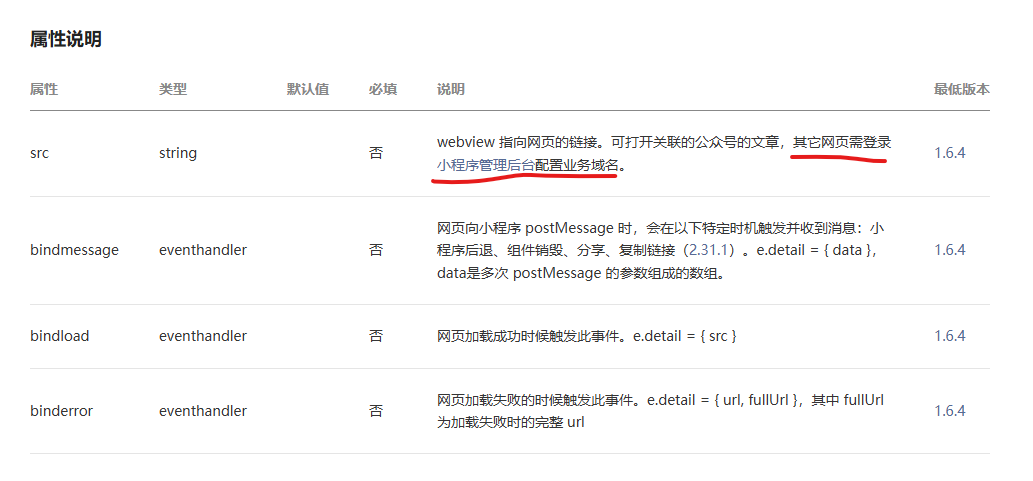Click the 网页加载失败的时候触发此事件 description
Screen dimensions: 1033x481
tap(660, 411)
